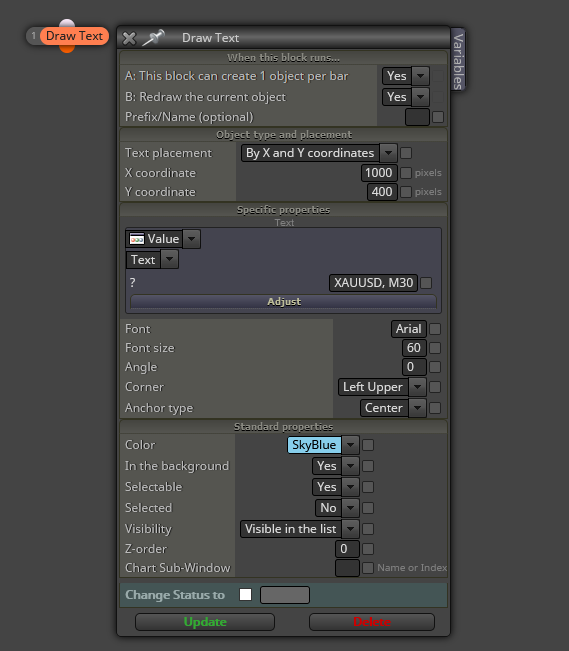Tick the checkbox beside Visibility dropdown

click(368, 529)
